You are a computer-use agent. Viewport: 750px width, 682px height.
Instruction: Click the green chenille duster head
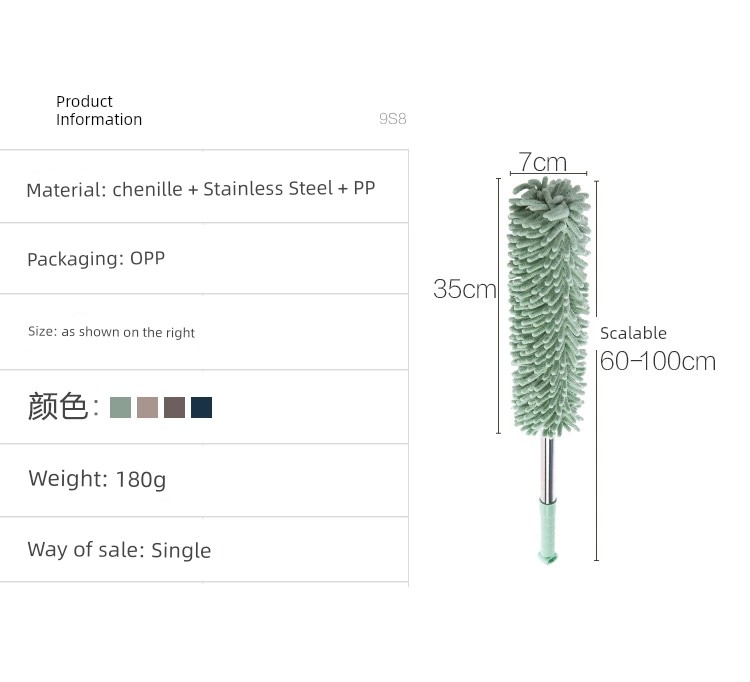coord(549,306)
